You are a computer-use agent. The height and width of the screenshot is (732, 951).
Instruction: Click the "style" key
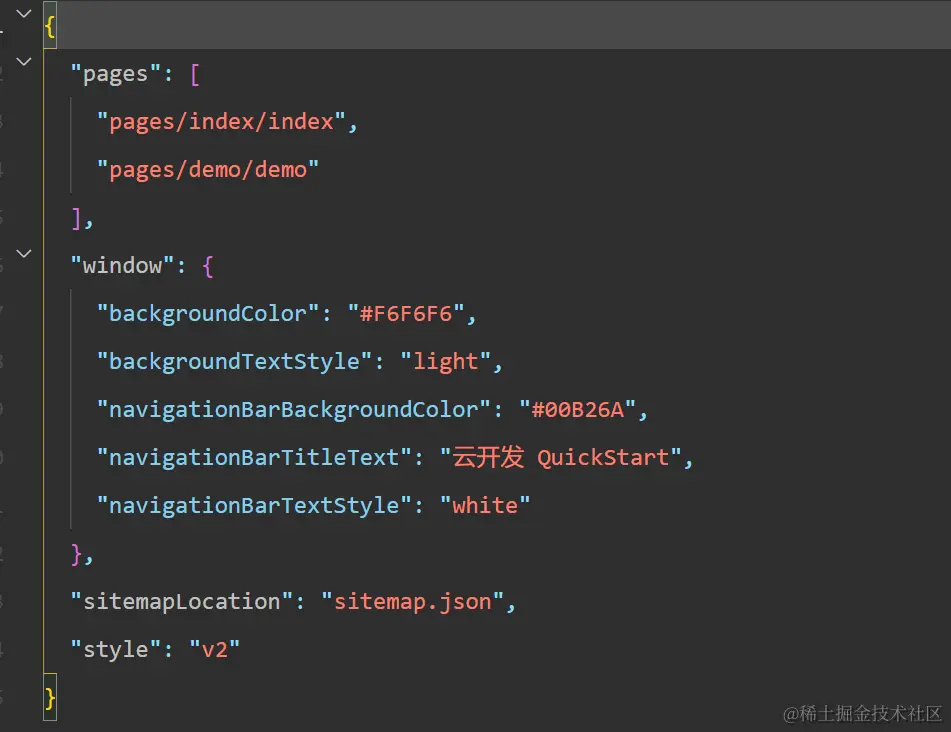click(116, 650)
